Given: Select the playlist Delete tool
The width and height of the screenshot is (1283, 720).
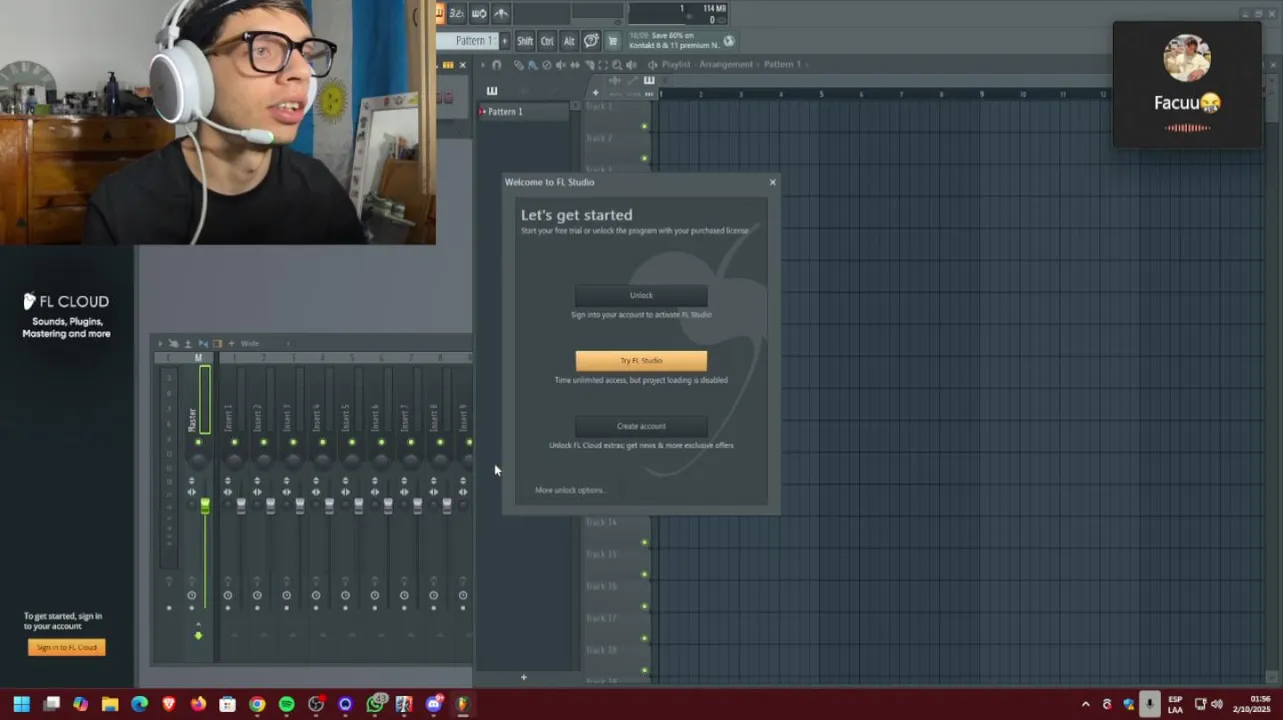Looking at the screenshot, I should point(547,64).
